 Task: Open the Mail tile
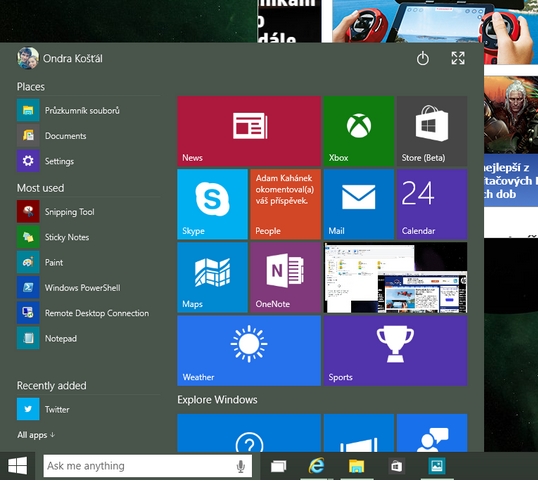pyautogui.click(x=359, y=204)
